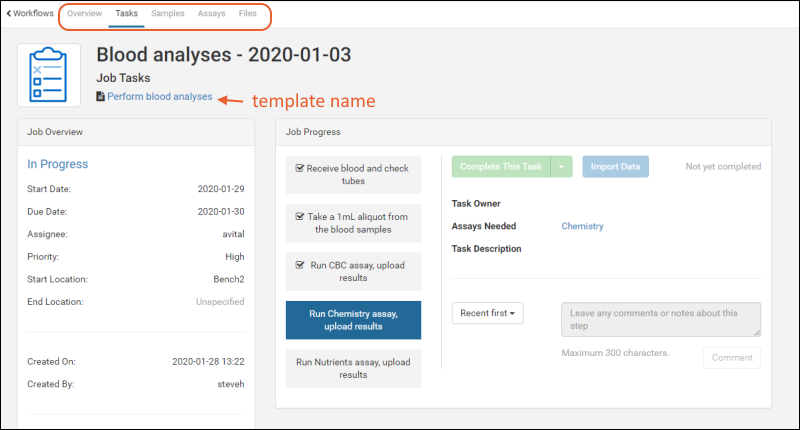Viewport: 800px width, 430px height.
Task: Switch to the Overview tab
Action: tap(84, 14)
